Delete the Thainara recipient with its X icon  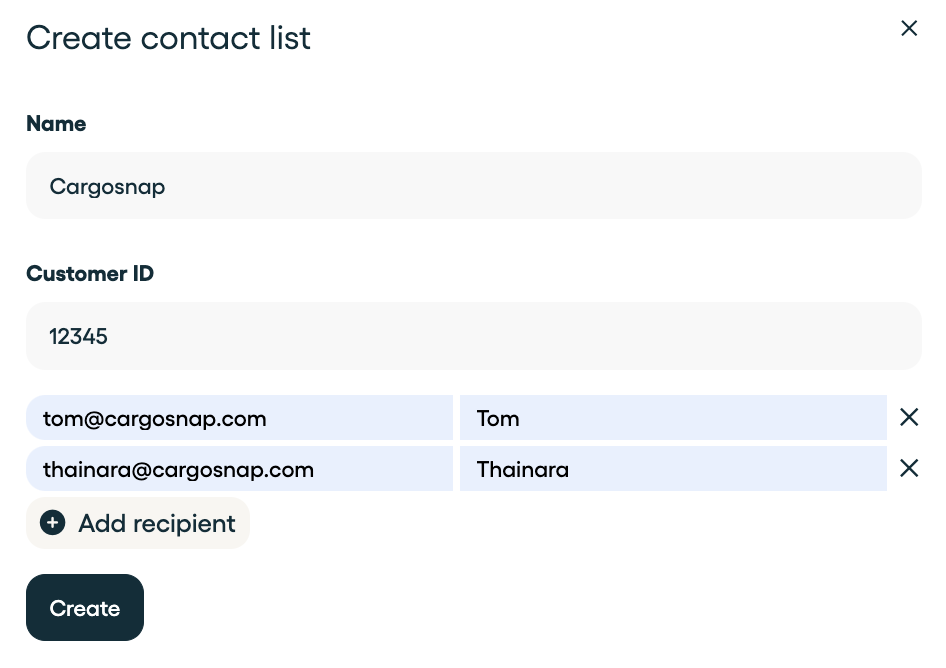(909, 468)
